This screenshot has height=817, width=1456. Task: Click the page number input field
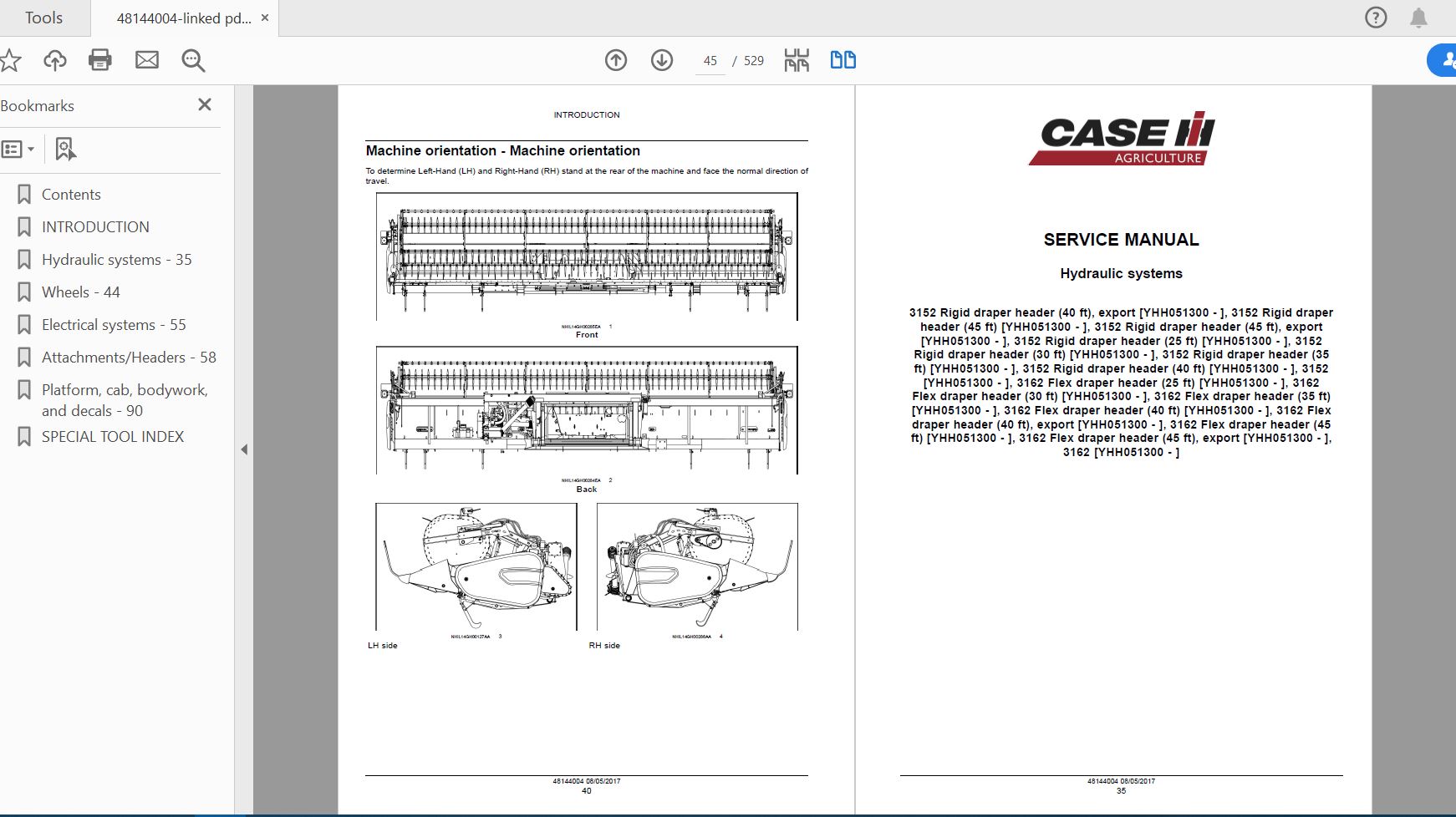click(x=710, y=60)
